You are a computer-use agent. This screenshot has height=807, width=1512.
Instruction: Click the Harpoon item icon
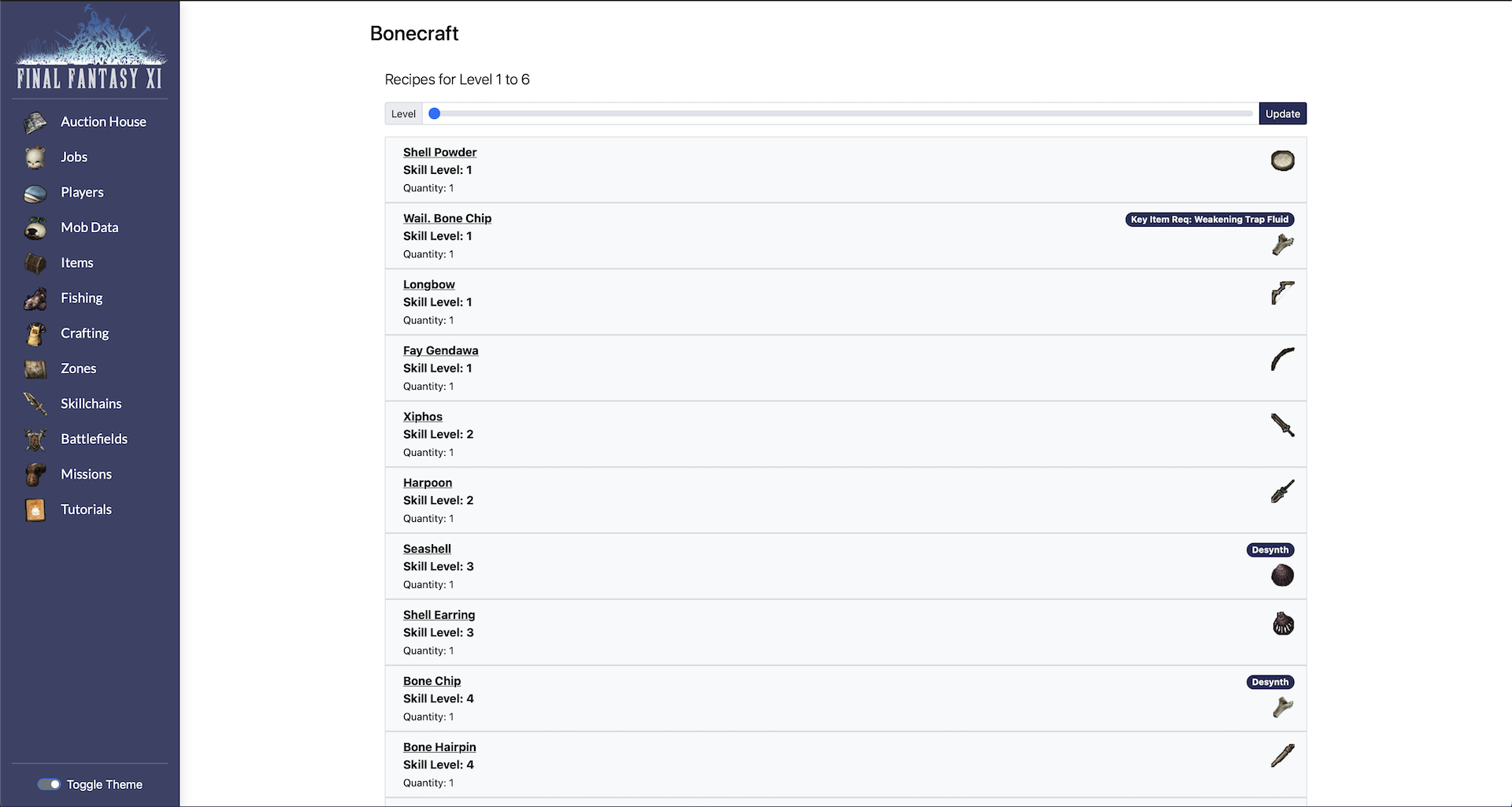[1282, 492]
